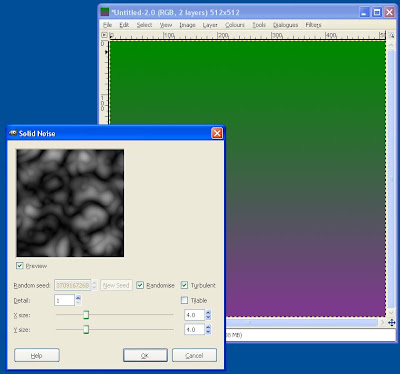Image resolution: width=400 pixels, height=374 pixels.
Task: Click the Y size value field
Action: point(194,330)
